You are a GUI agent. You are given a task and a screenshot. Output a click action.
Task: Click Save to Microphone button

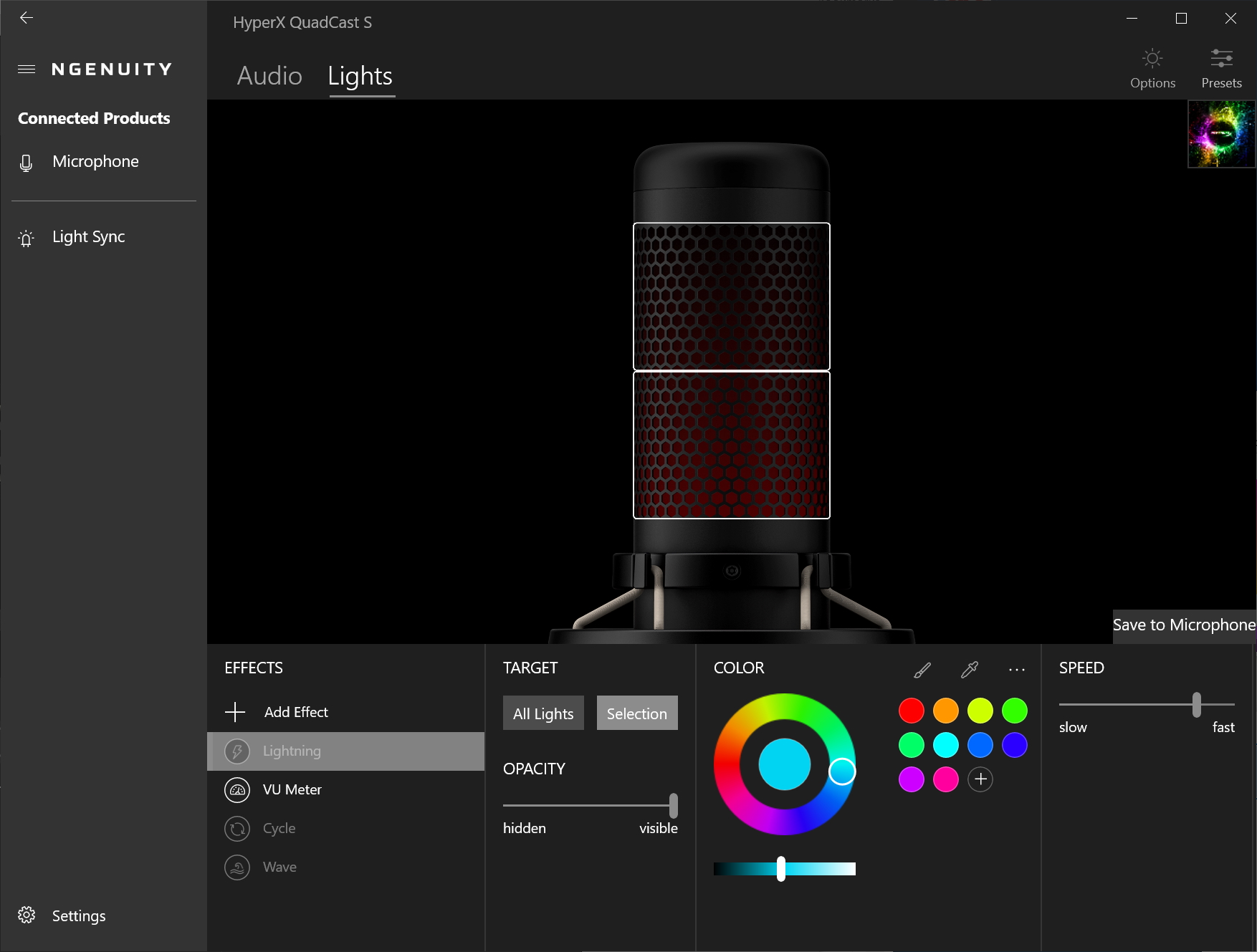[x=1184, y=625]
